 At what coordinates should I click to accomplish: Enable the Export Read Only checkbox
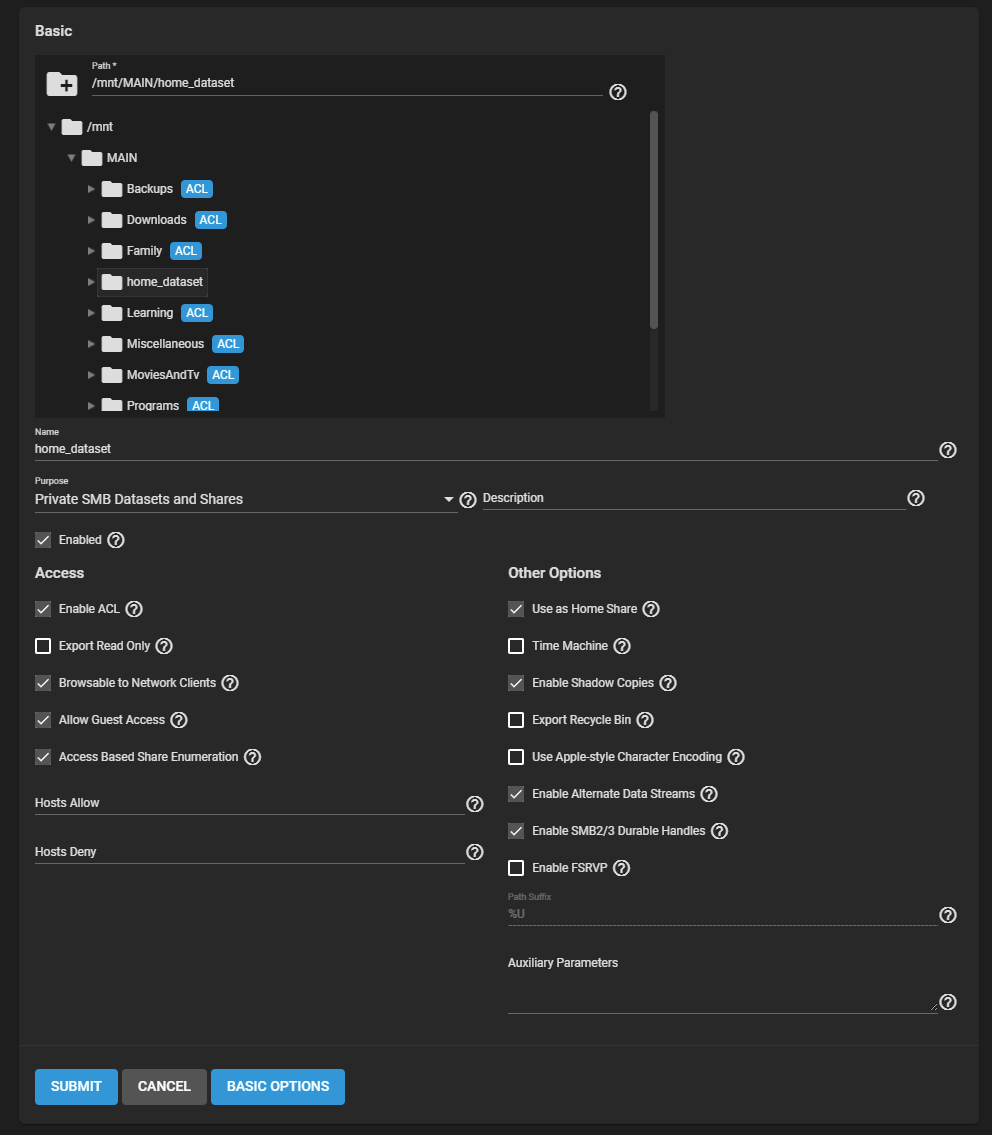click(43, 646)
